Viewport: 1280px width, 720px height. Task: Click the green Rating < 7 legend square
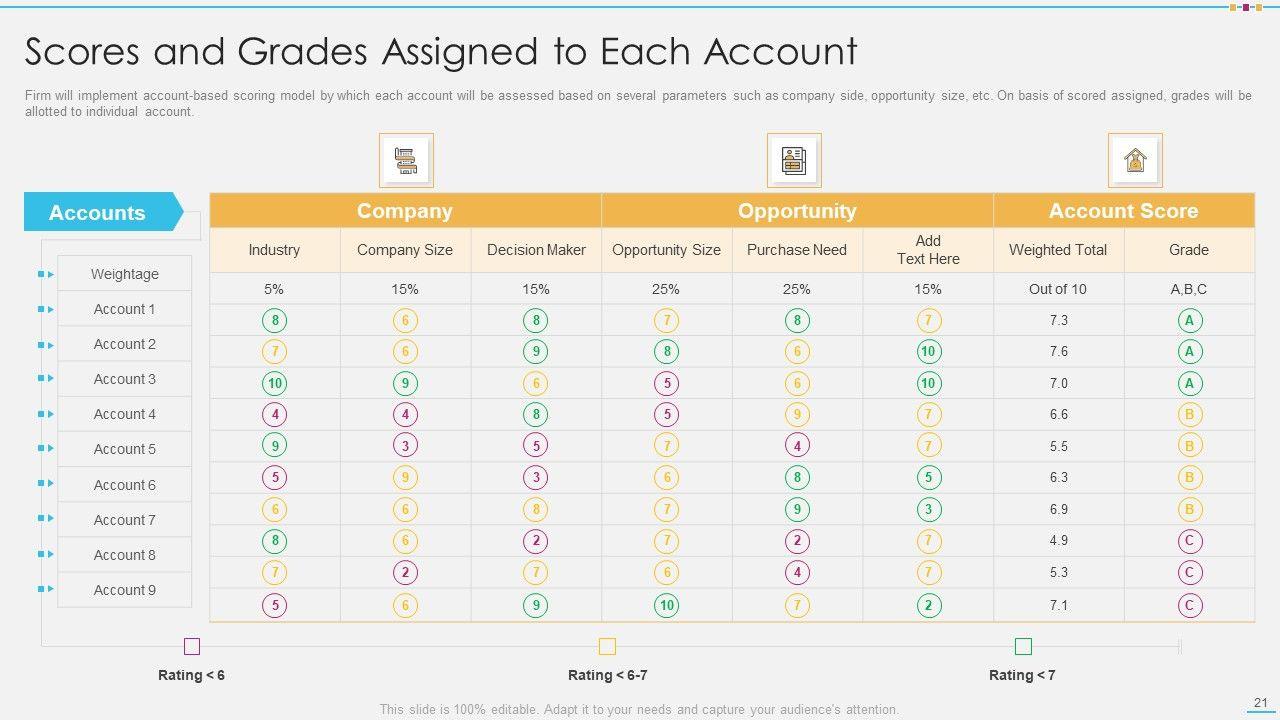click(x=1023, y=646)
